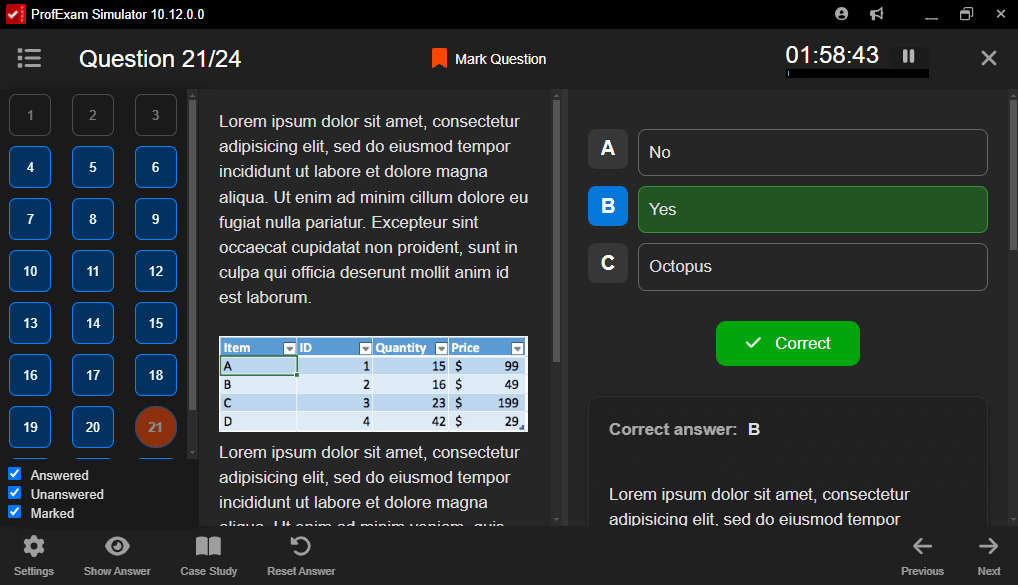Screen dimensions: 1018x585
Task: Click the Mark Question bookmark icon
Action: click(439, 59)
